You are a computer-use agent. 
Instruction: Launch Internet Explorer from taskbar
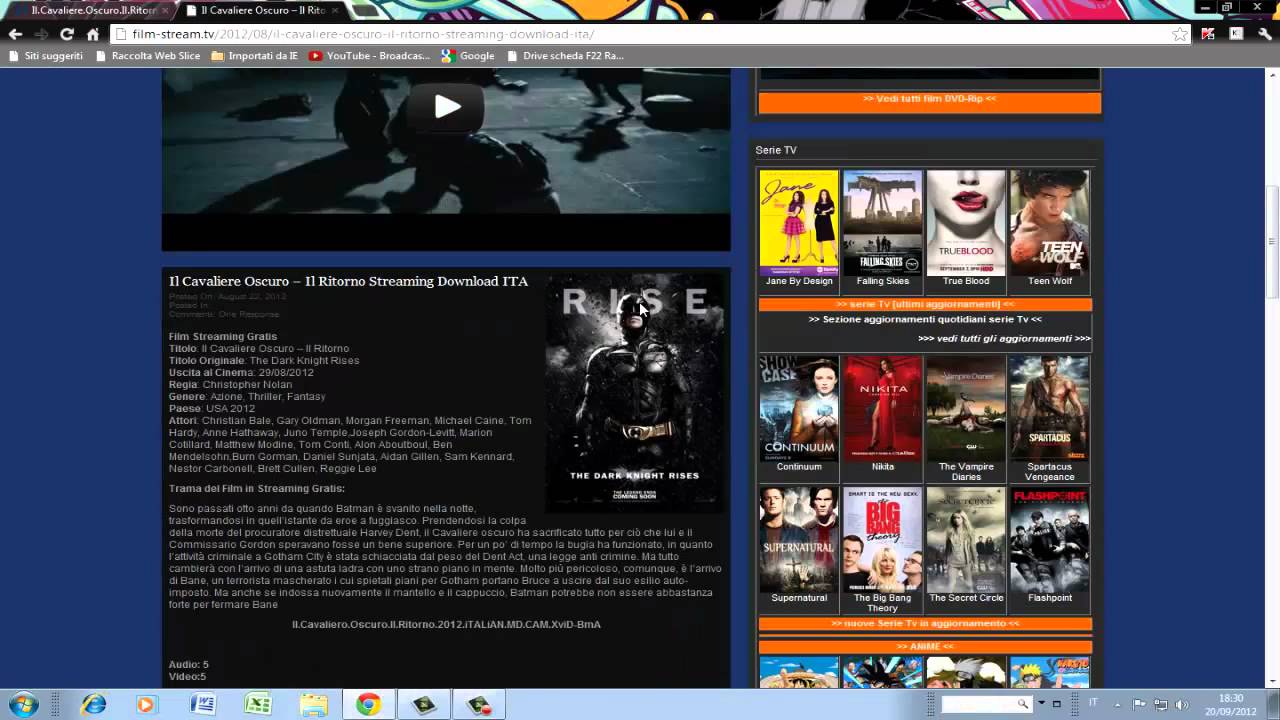point(94,705)
